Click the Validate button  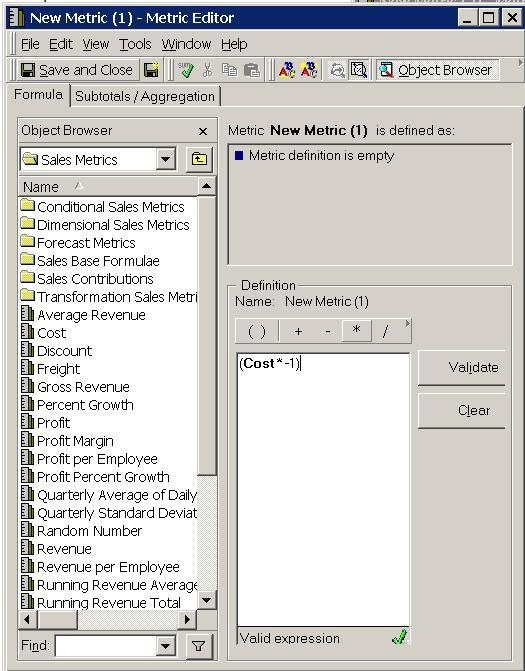tap(462, 368)
